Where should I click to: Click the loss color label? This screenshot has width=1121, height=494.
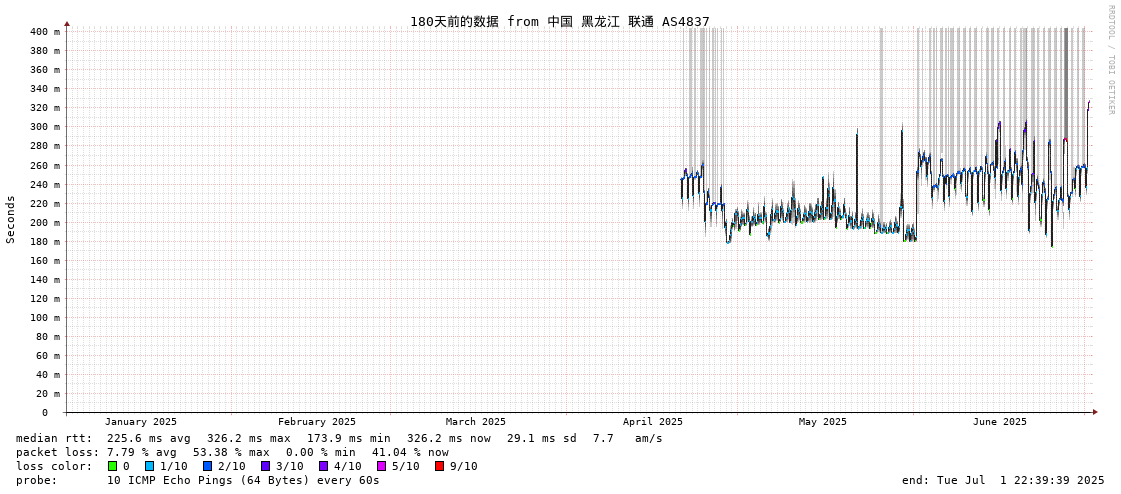(54, 466)
